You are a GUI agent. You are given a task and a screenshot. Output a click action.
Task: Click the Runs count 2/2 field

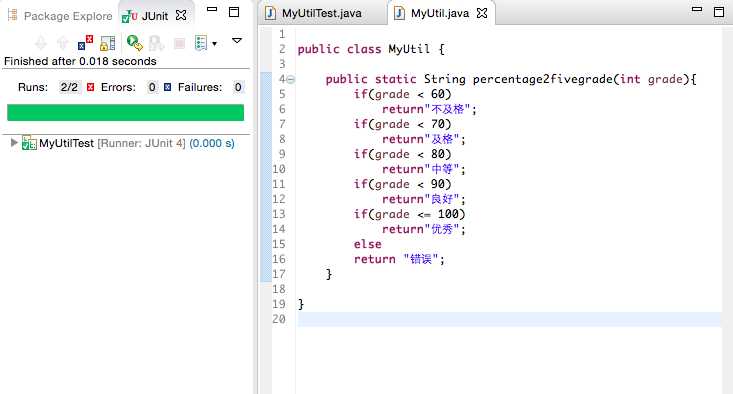(69, 87)
